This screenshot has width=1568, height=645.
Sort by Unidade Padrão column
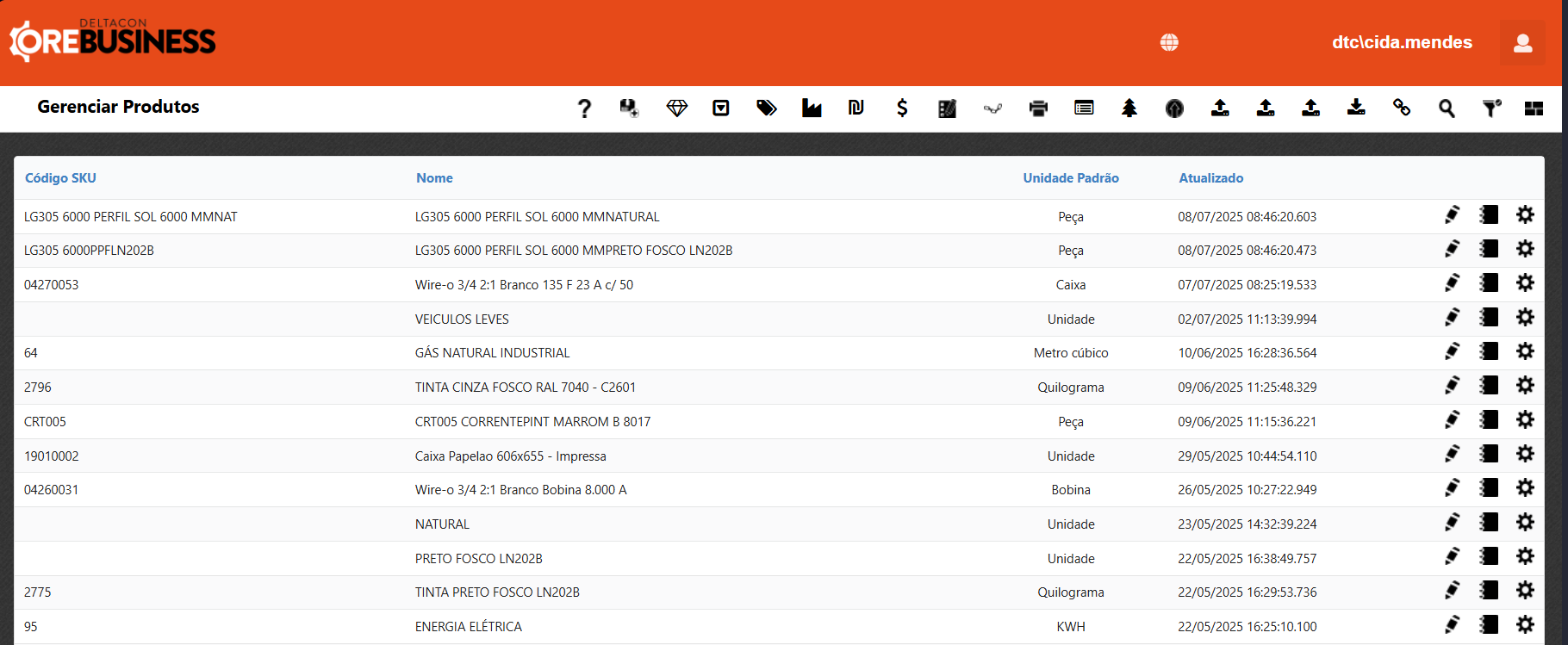click(1071, 178)
